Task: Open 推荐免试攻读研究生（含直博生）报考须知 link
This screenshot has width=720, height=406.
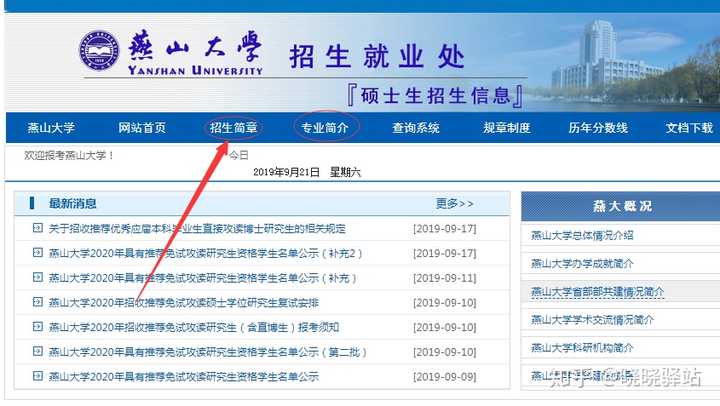Action: point(194,328)
